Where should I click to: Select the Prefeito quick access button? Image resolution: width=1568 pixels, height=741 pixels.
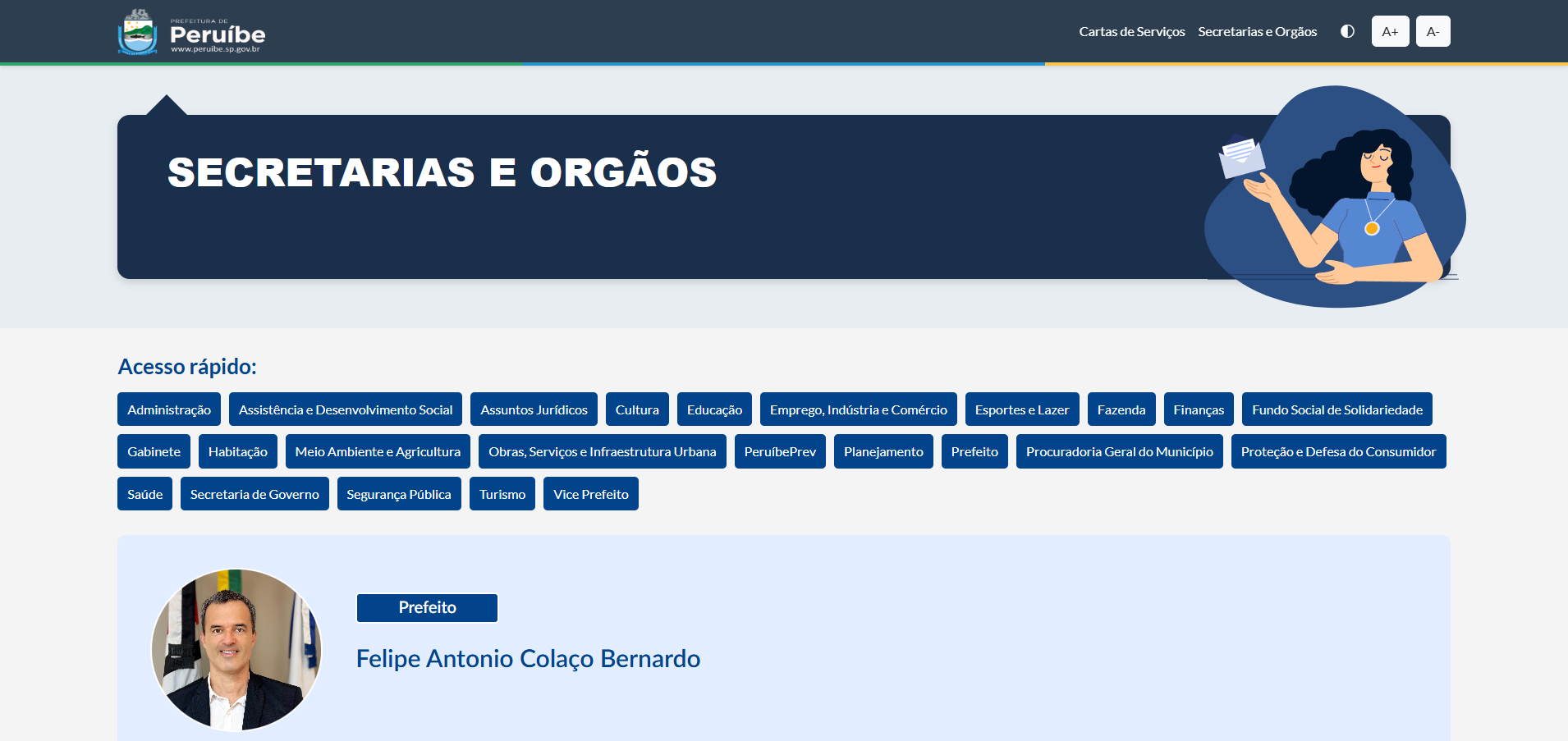click(x=974, y=451)
